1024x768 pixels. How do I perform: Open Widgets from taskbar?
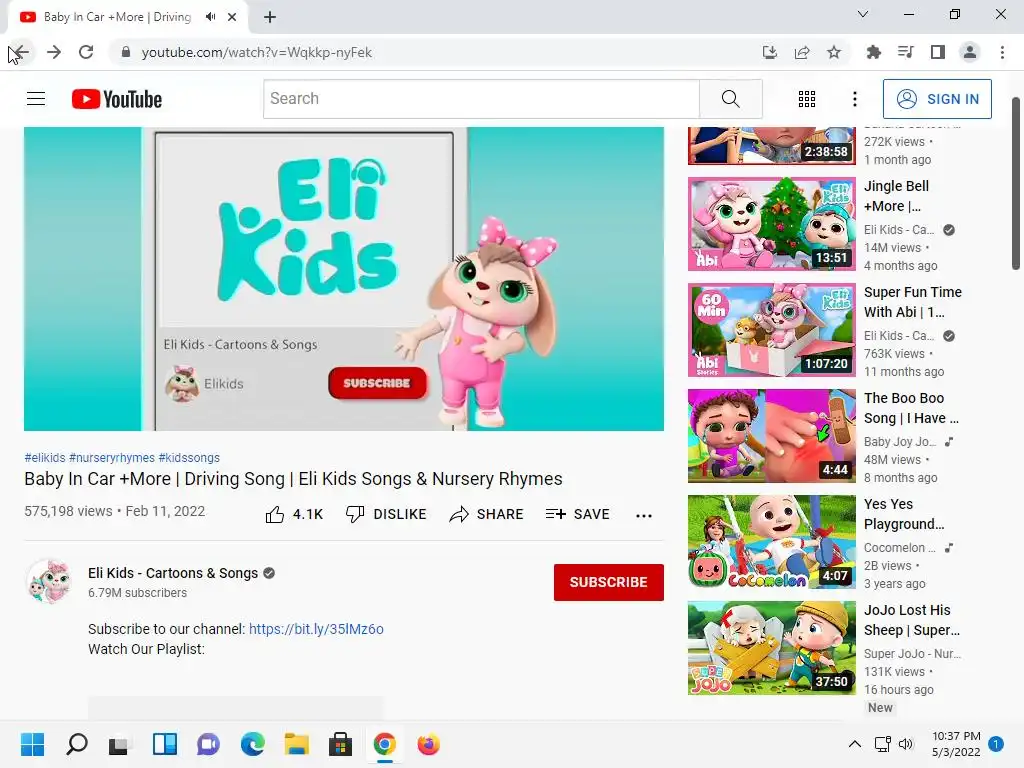[x=165, y=744]
